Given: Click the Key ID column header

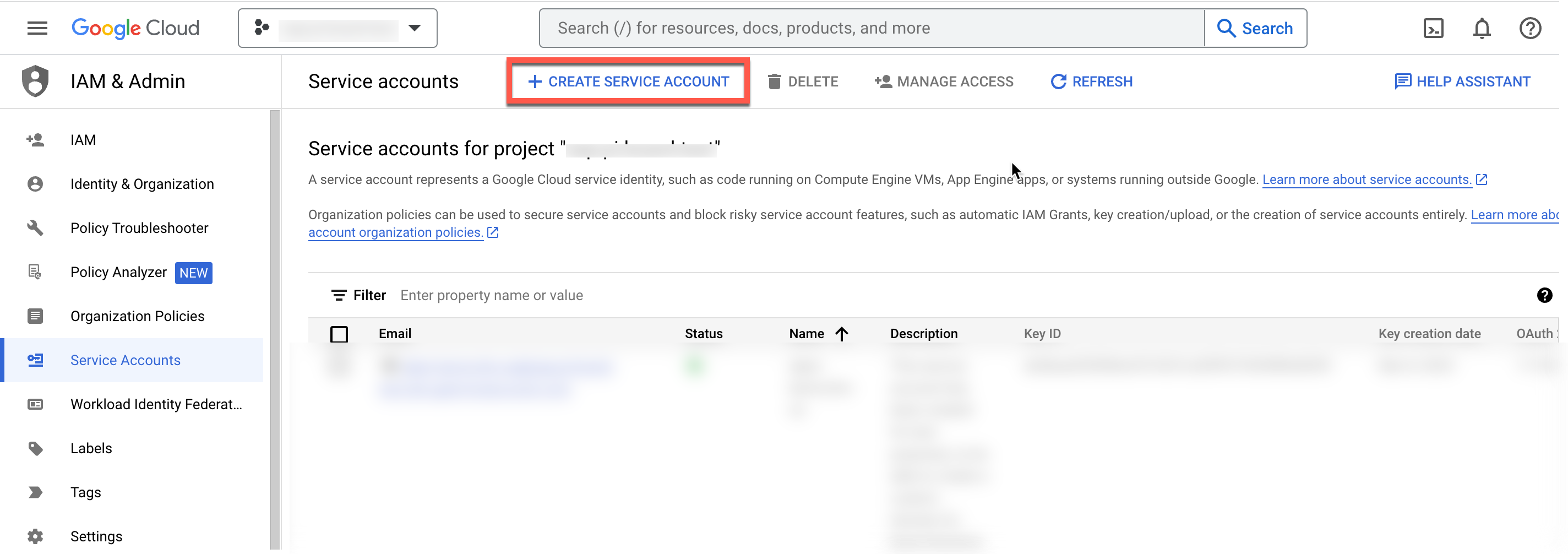Looking at the screenshot, I should pyautogui.click(x=1042, y=334).
